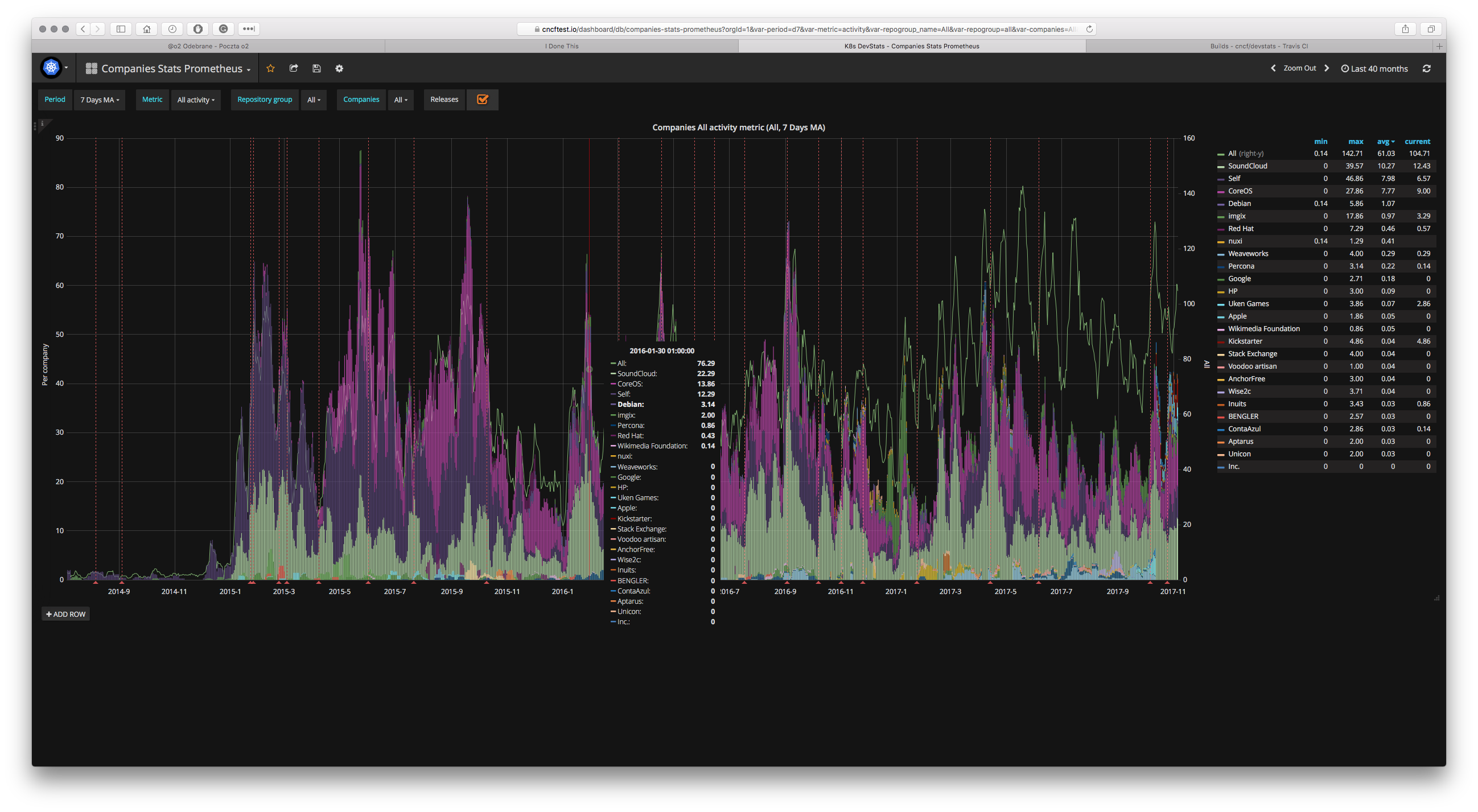Open the 7 Days MA period dropdown
The height and width of the screenshot is (812, 1478).
99,99
